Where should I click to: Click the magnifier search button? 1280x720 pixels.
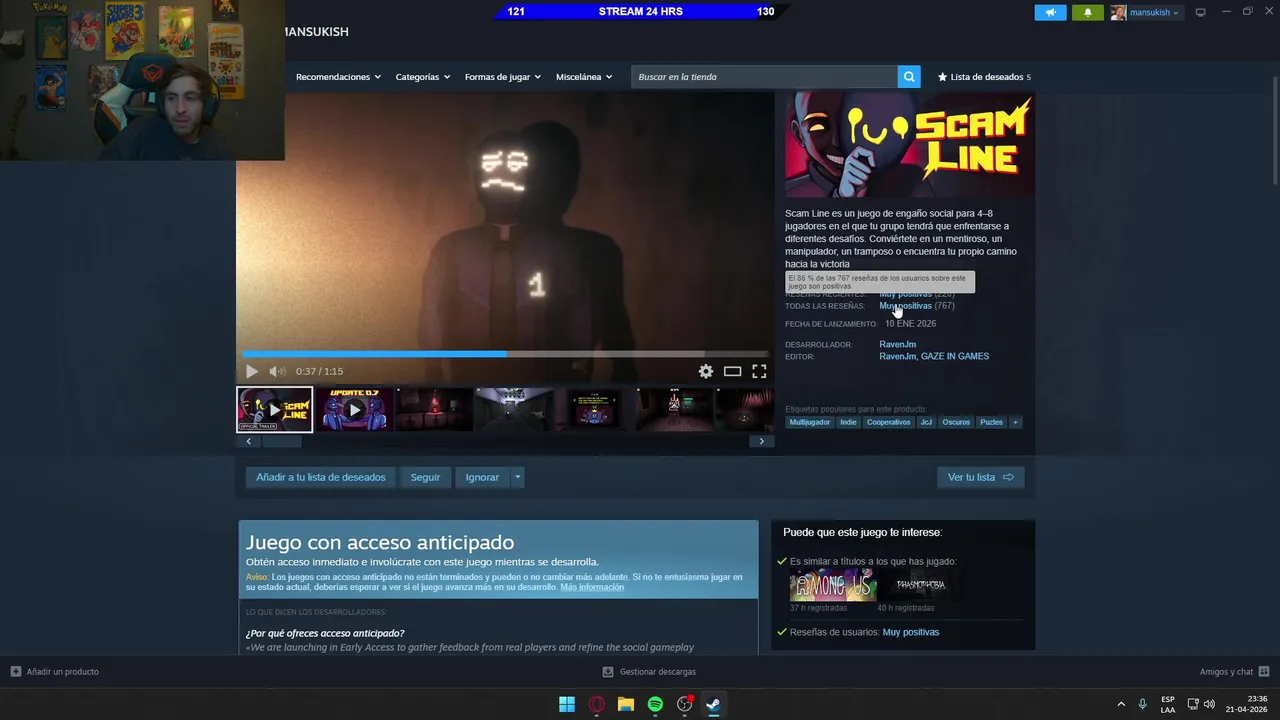coord(909,77)
